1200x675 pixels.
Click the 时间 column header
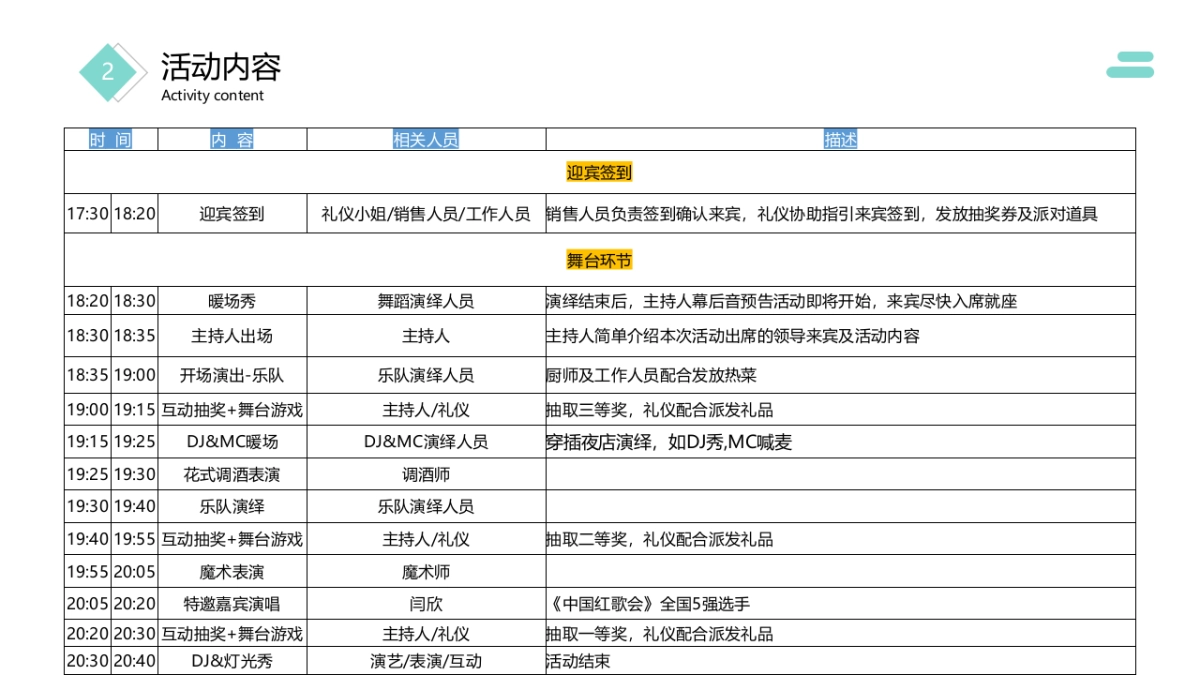(x=113, y=139)
